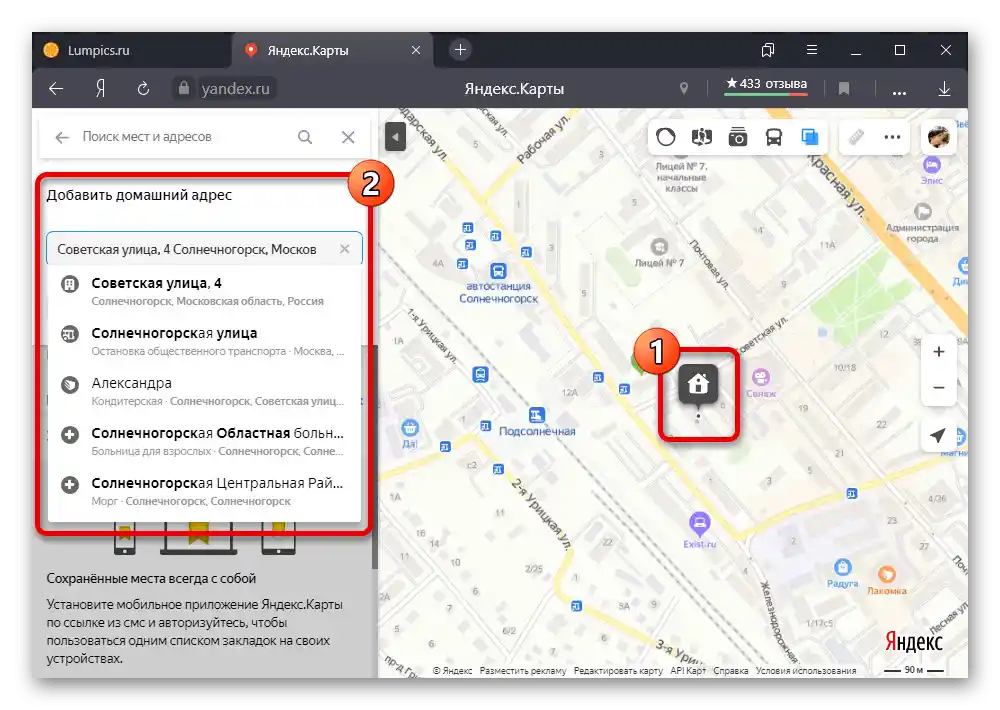This screenshot has height=710, width=1000.
Task: Locate me with the arrow button
Action: [x=938, y=436]
